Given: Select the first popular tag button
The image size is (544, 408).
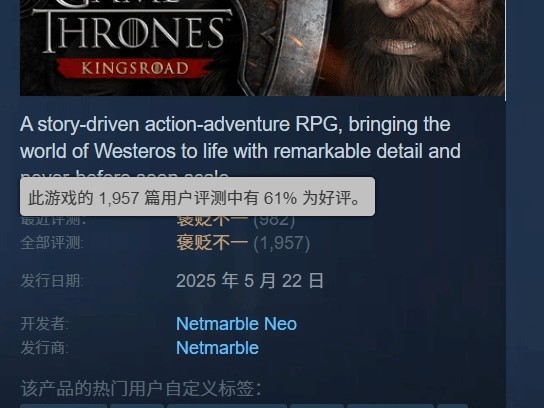Looking at the screenshot, I should tap(63, 406).
